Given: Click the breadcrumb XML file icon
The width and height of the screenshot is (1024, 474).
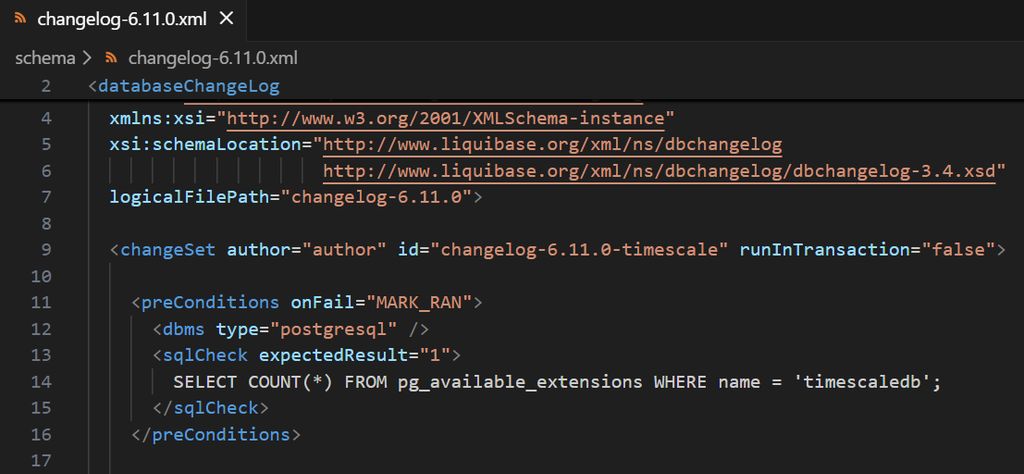Looking at the screenshot, I should [x=112, y=57].
